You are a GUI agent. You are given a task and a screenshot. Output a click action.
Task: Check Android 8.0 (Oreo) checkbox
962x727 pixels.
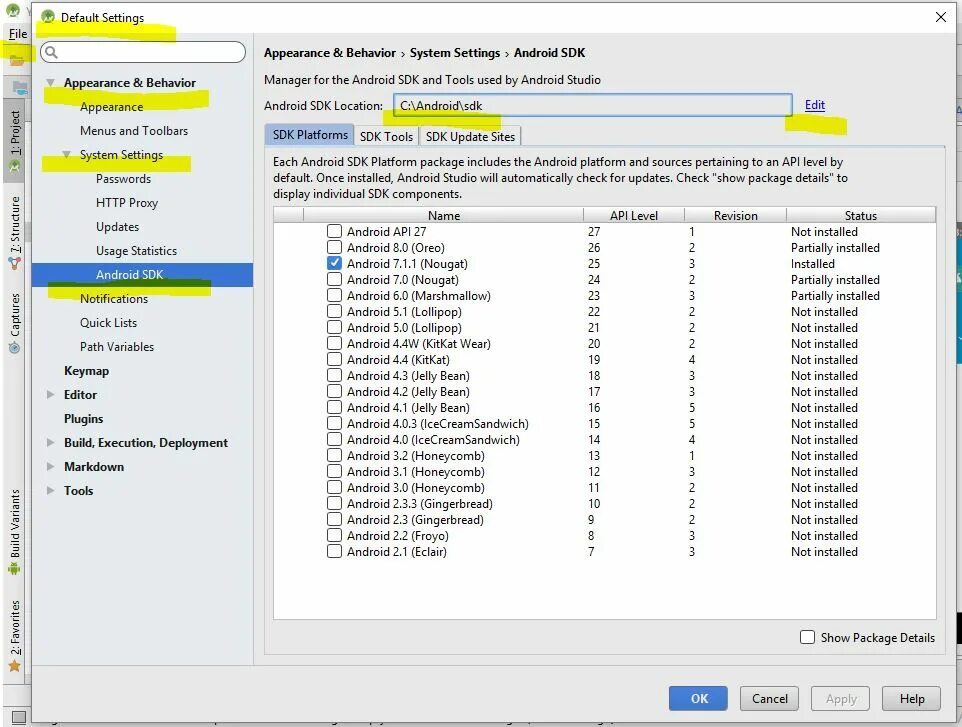334,247
